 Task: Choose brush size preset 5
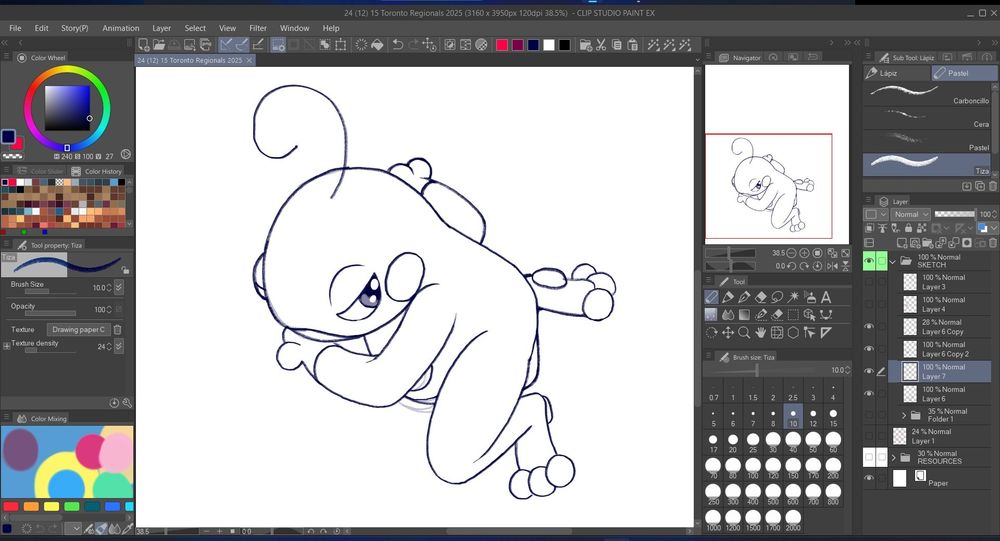713,418
